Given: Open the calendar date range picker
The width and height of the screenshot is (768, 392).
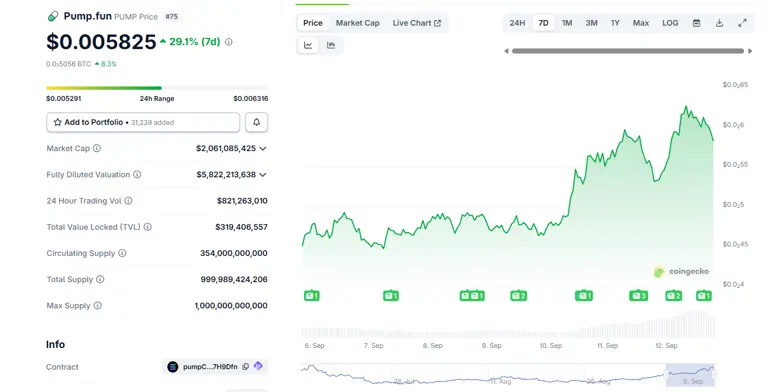Looking at the screenshot, I should click(696, 23).
